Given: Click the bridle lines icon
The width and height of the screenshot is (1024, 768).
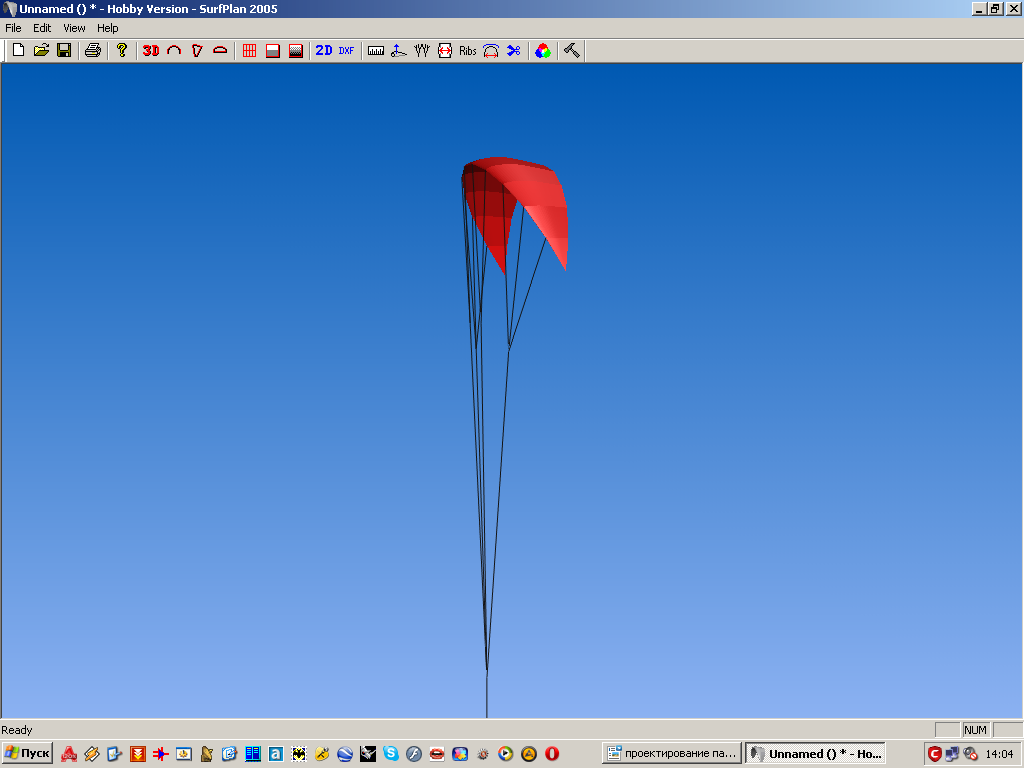Looking at the screenshot, I should pos(422,50).
